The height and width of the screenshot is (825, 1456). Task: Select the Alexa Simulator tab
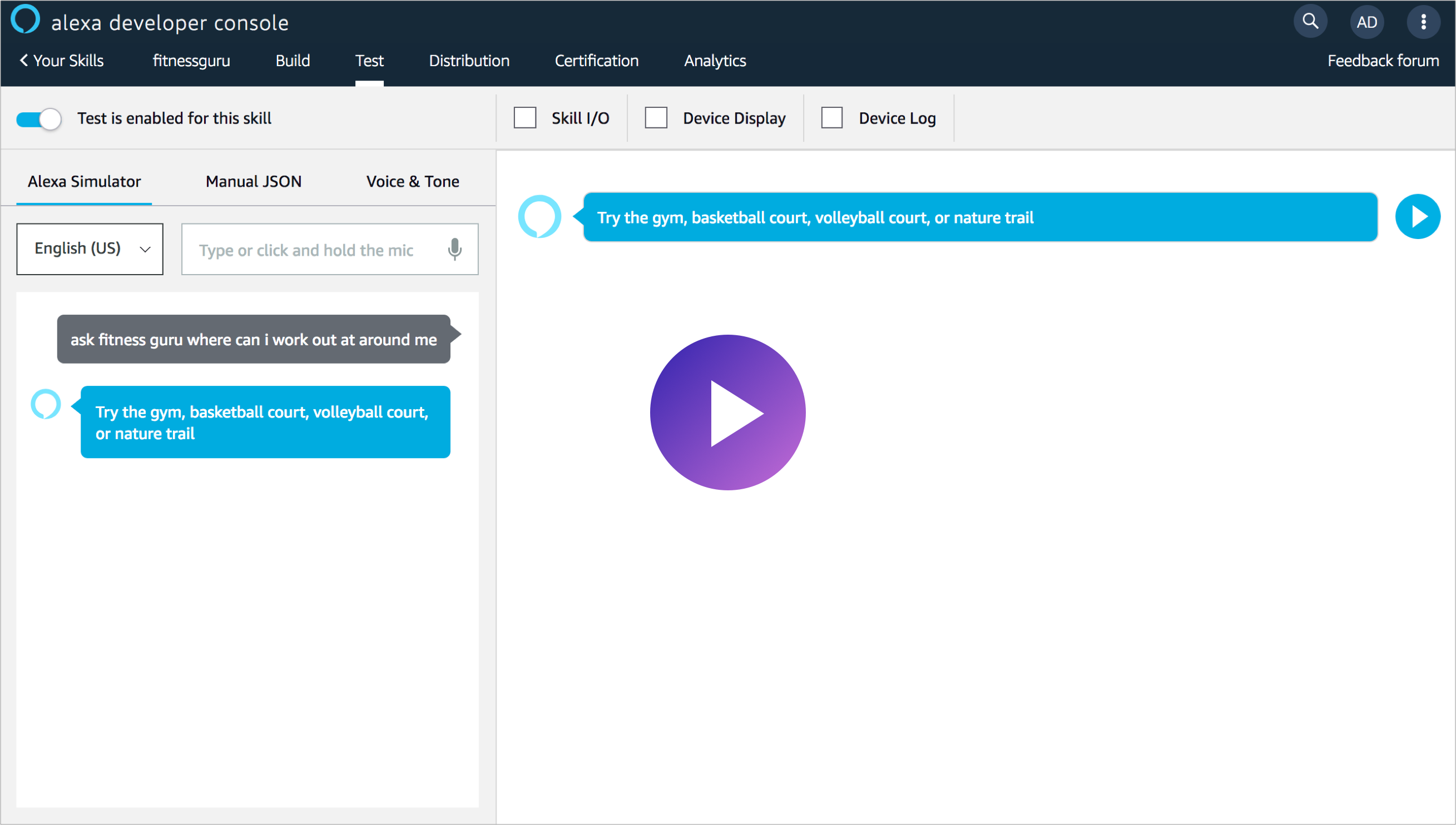84,181
